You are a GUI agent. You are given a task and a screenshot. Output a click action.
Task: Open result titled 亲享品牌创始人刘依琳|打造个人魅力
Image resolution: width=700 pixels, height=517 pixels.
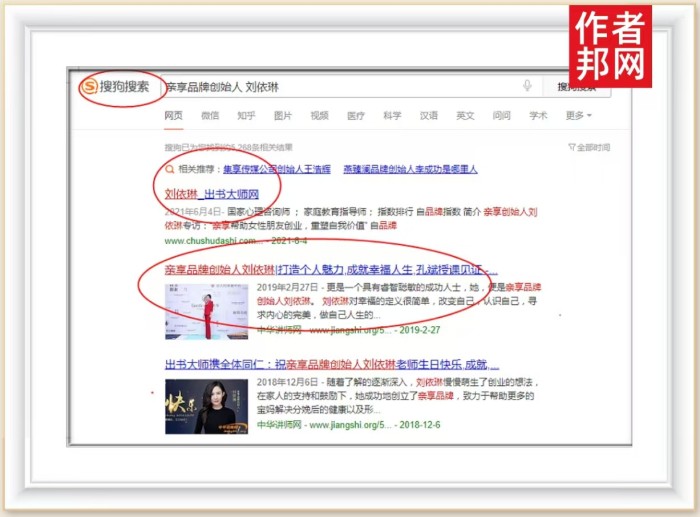click(330, 270)
